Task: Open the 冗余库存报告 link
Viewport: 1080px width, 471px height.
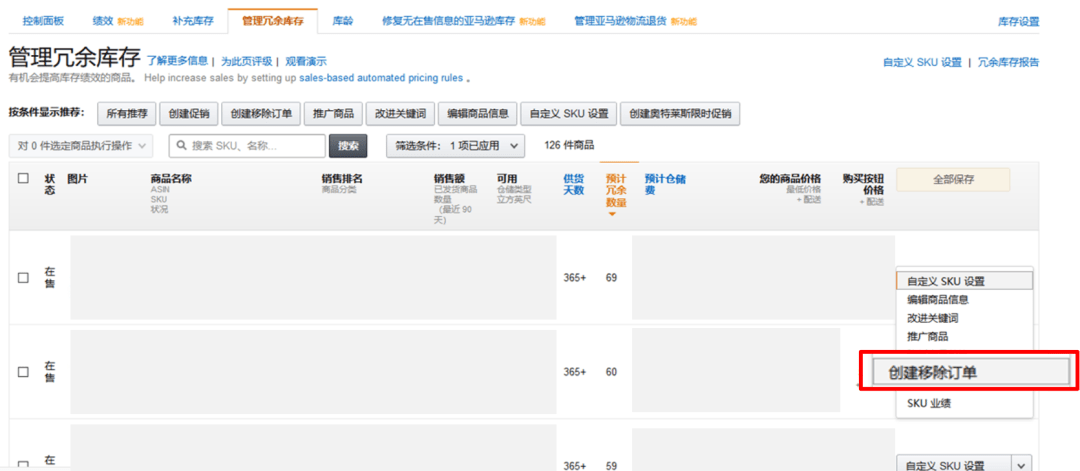Action: coord(1008,62)
